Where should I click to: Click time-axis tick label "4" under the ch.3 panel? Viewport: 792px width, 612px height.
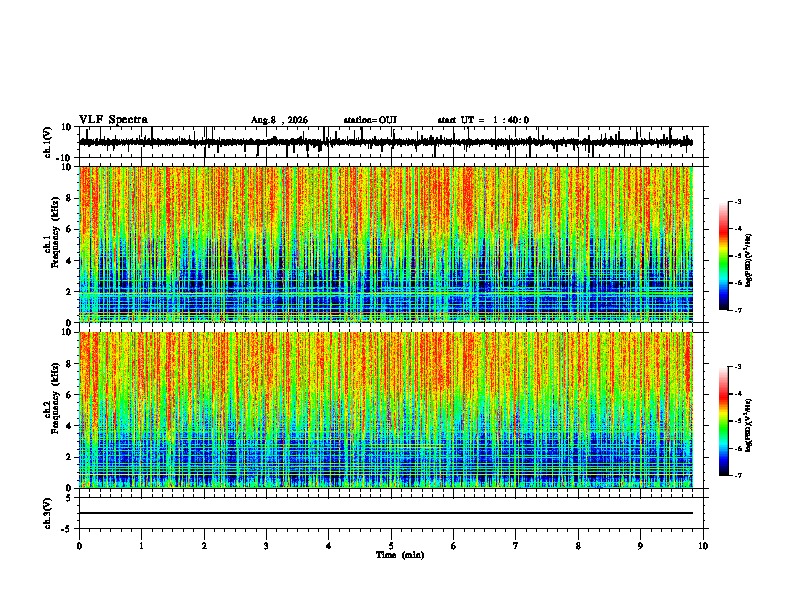(x=329, y=546)
